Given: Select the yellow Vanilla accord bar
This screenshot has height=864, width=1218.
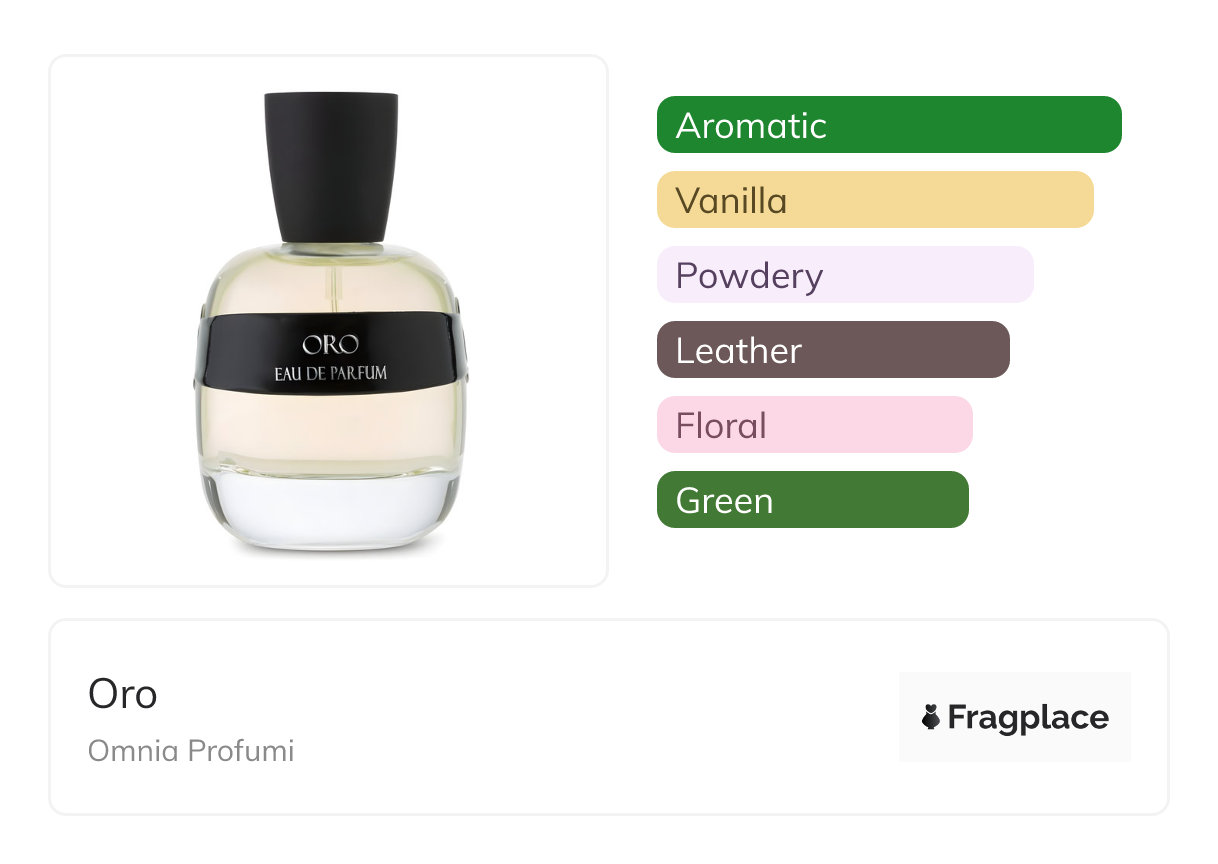Looking at the screenshot, I should pos(875,200).
